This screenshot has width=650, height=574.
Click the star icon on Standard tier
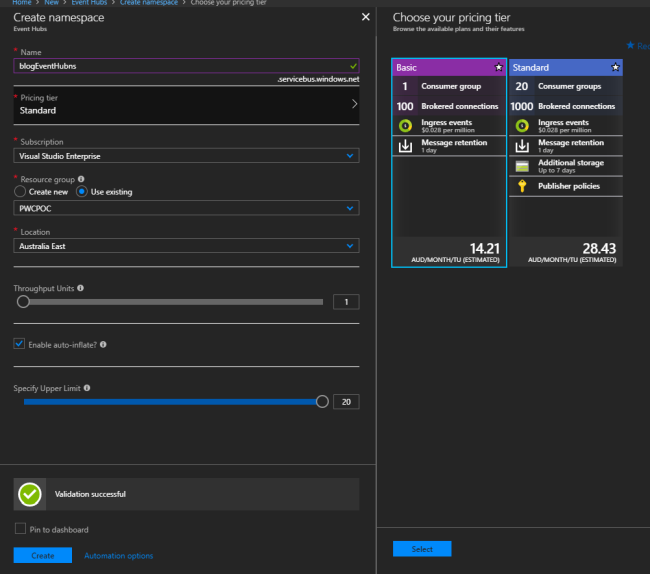point(615,68)
